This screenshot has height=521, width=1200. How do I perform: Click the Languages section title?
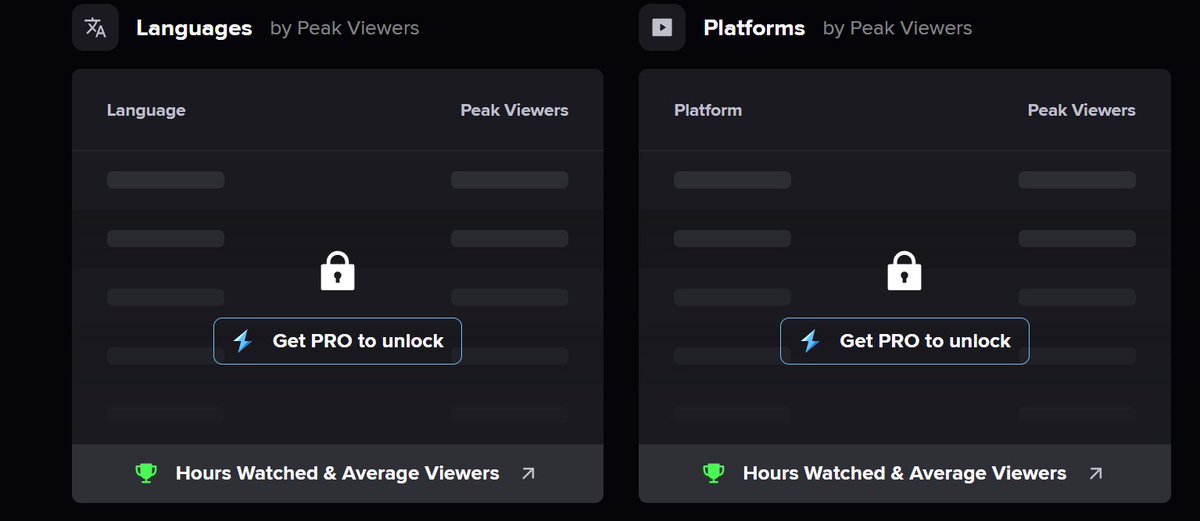[194, 28]
